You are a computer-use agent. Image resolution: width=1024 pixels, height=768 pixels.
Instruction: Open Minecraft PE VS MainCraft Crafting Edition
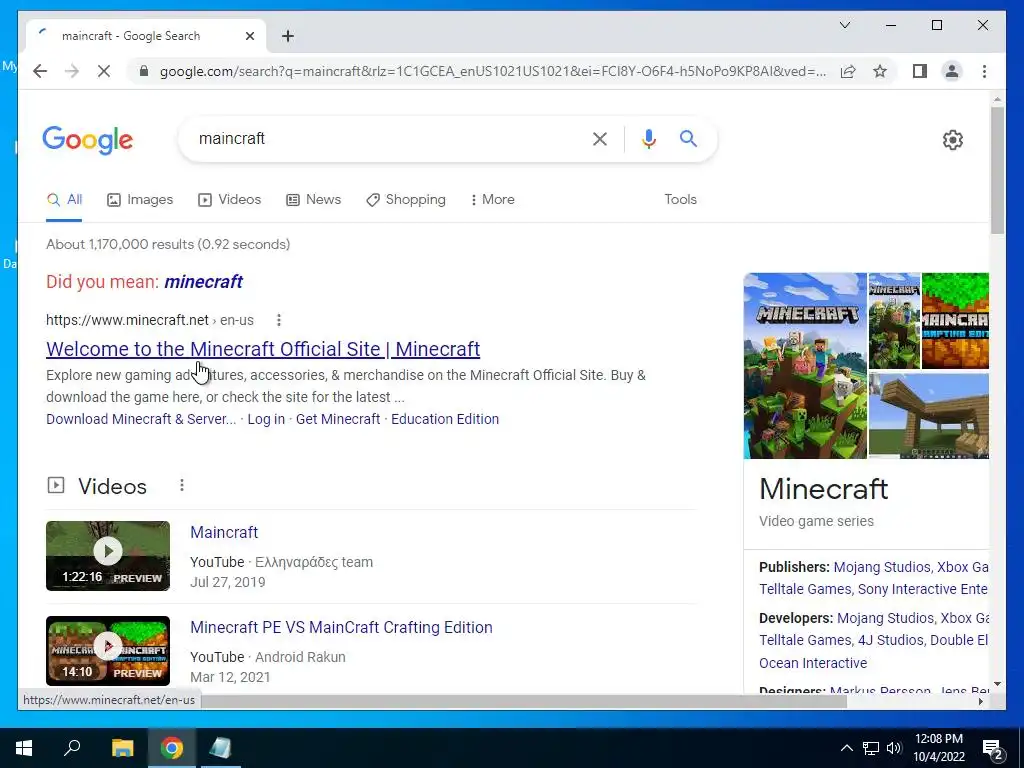pyautogui.click(x=342, y=627)
